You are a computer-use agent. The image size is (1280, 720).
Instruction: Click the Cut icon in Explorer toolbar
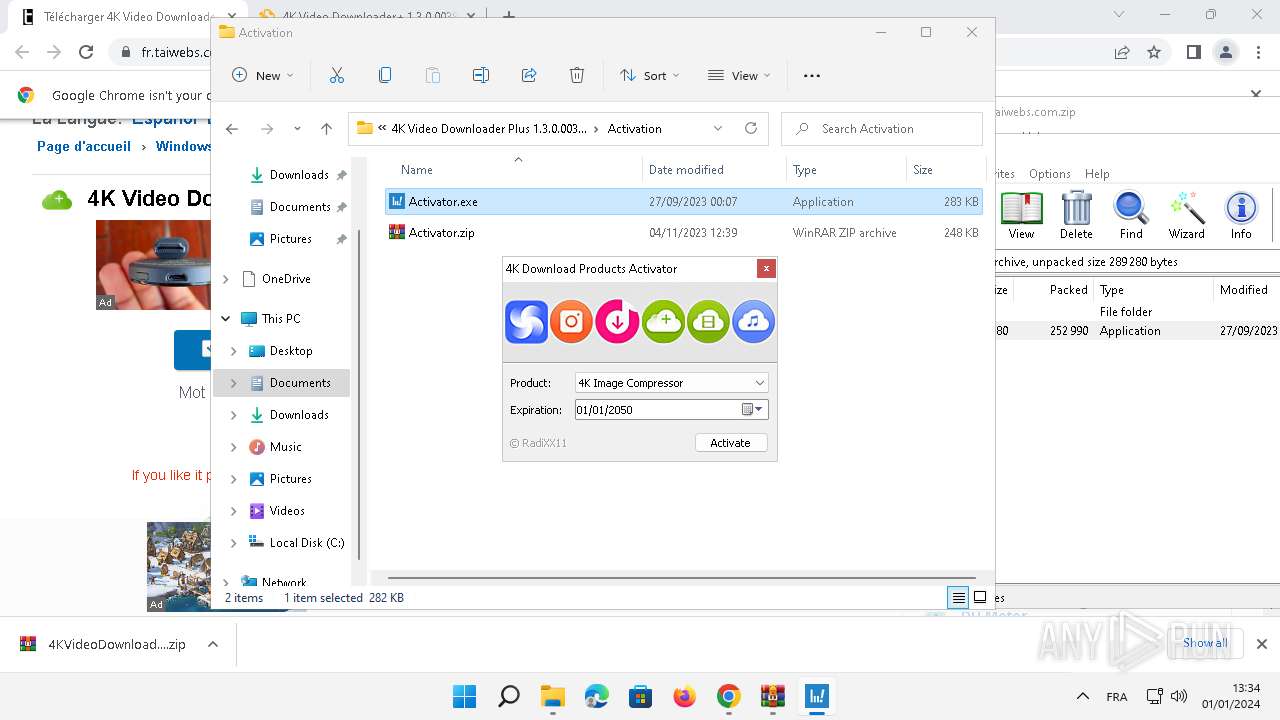337,75
